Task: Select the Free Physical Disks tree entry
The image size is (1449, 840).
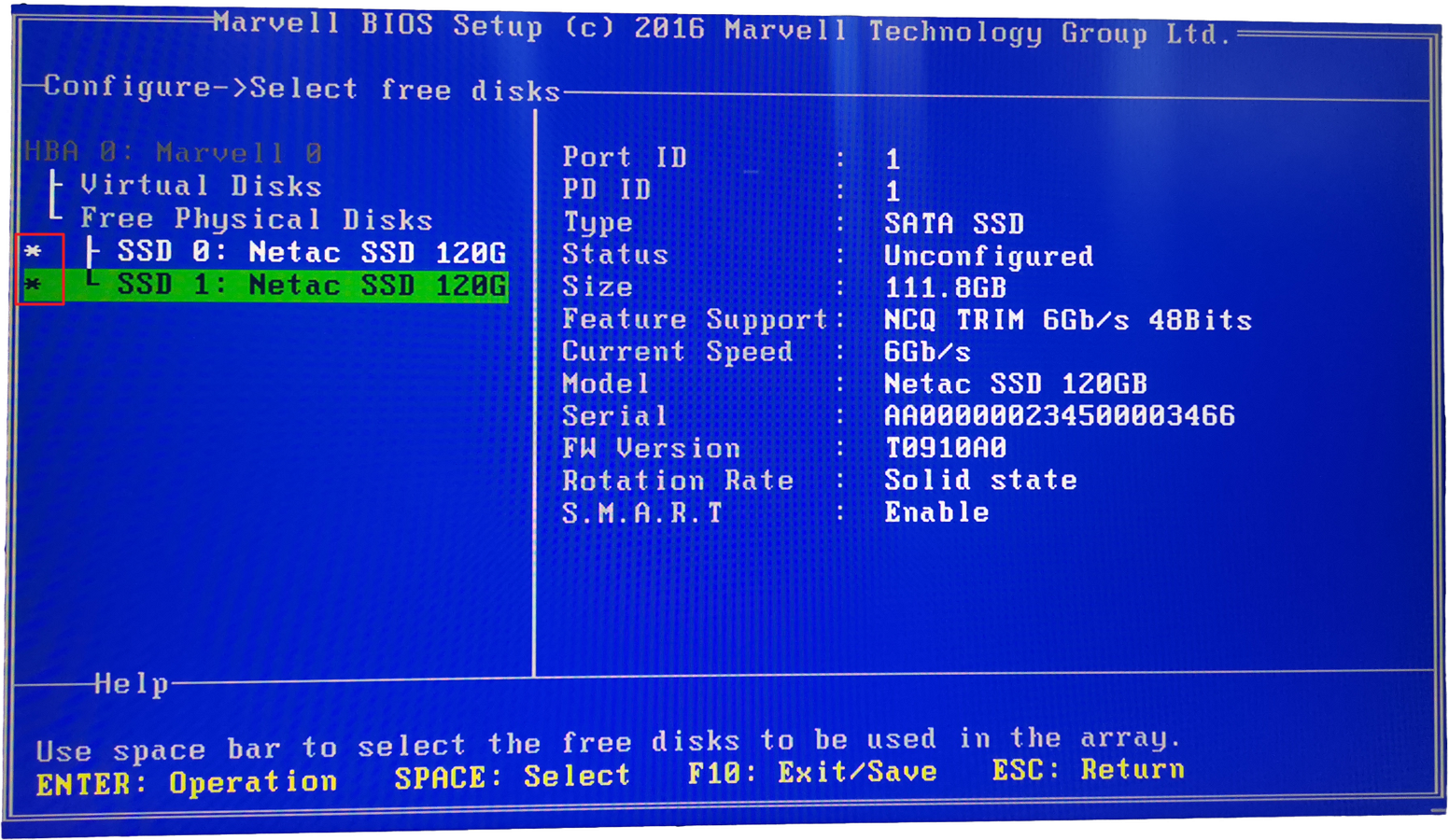Action: click(x=257, y=219)
